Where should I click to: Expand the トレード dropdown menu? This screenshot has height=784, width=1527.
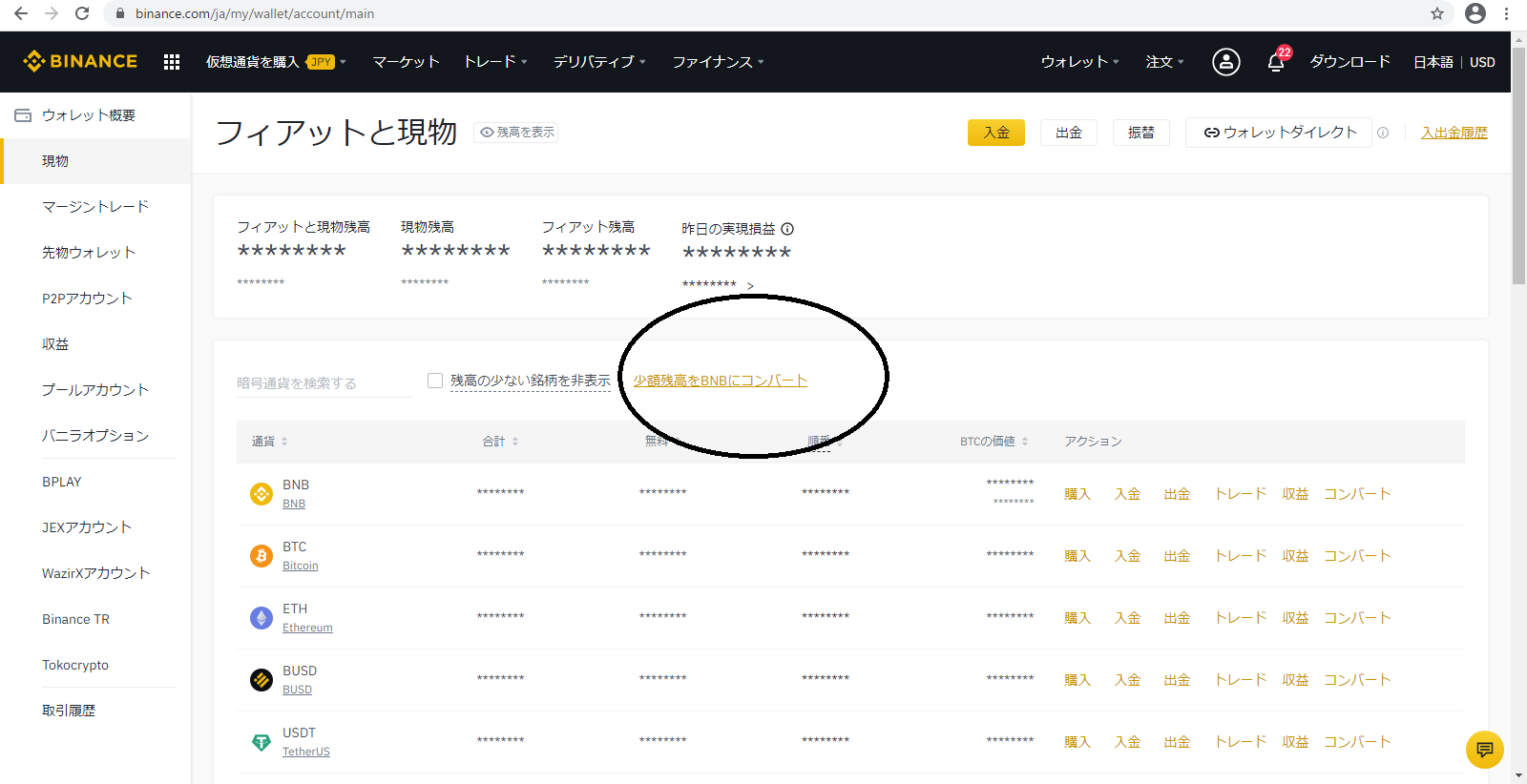pos(494,62)
